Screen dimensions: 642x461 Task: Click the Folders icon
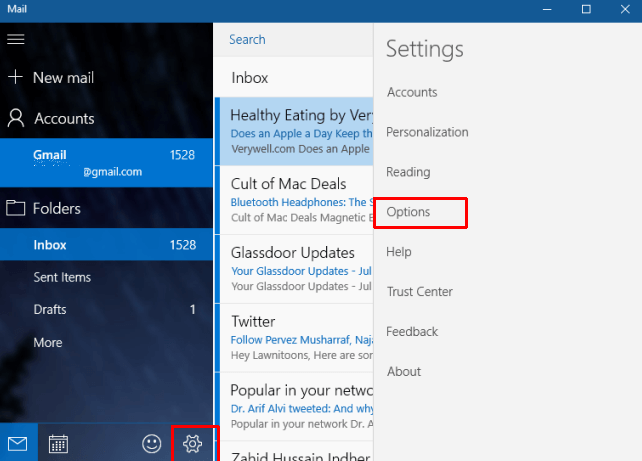click(16, 208)
